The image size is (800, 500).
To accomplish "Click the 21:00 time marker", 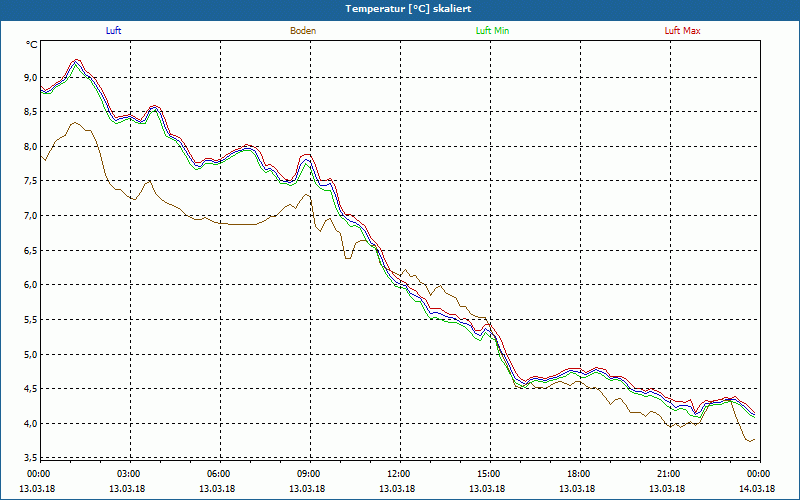I will click(668, 474).
